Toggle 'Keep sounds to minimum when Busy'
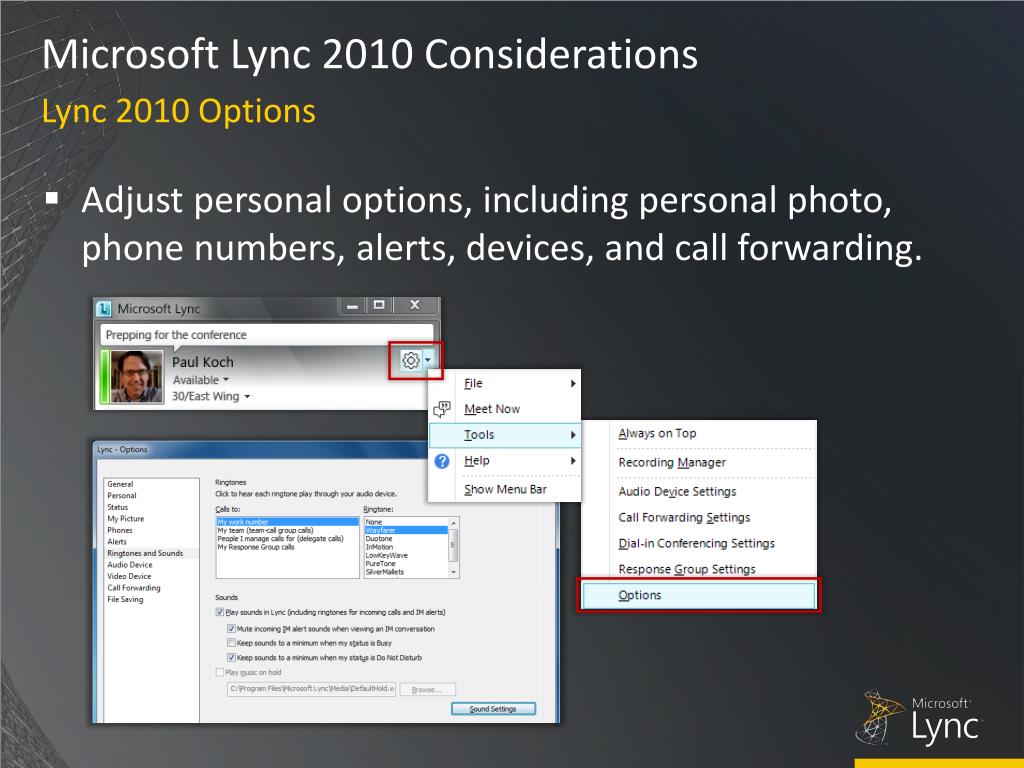 231,643
